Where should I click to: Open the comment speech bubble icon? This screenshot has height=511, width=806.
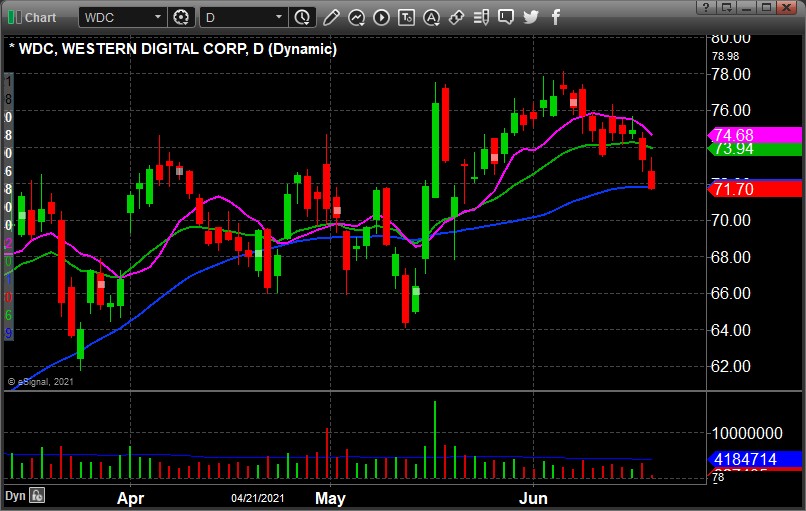[506, 17]
